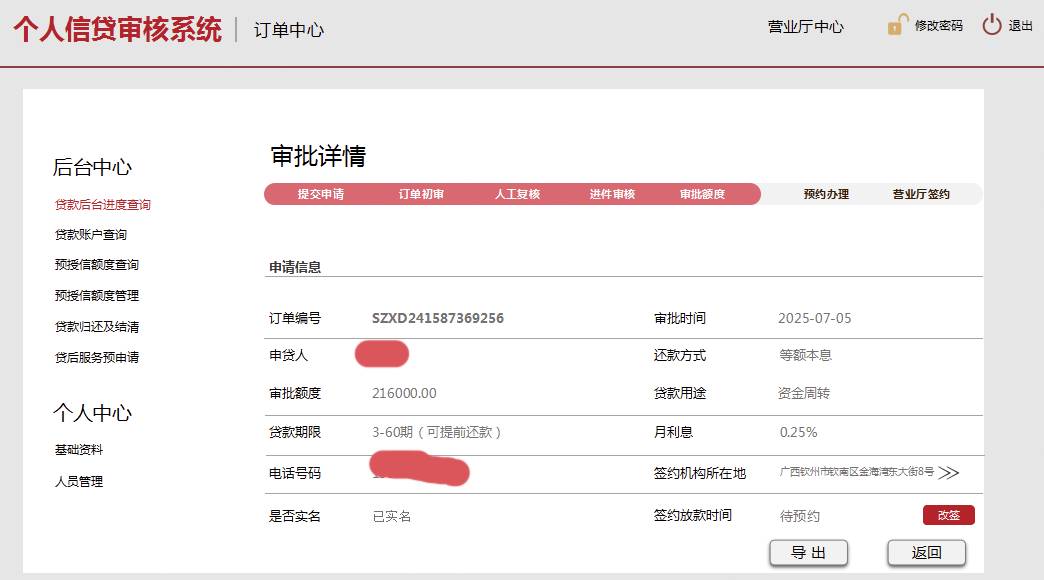Click the 已实名 verification value

point(392,516)
